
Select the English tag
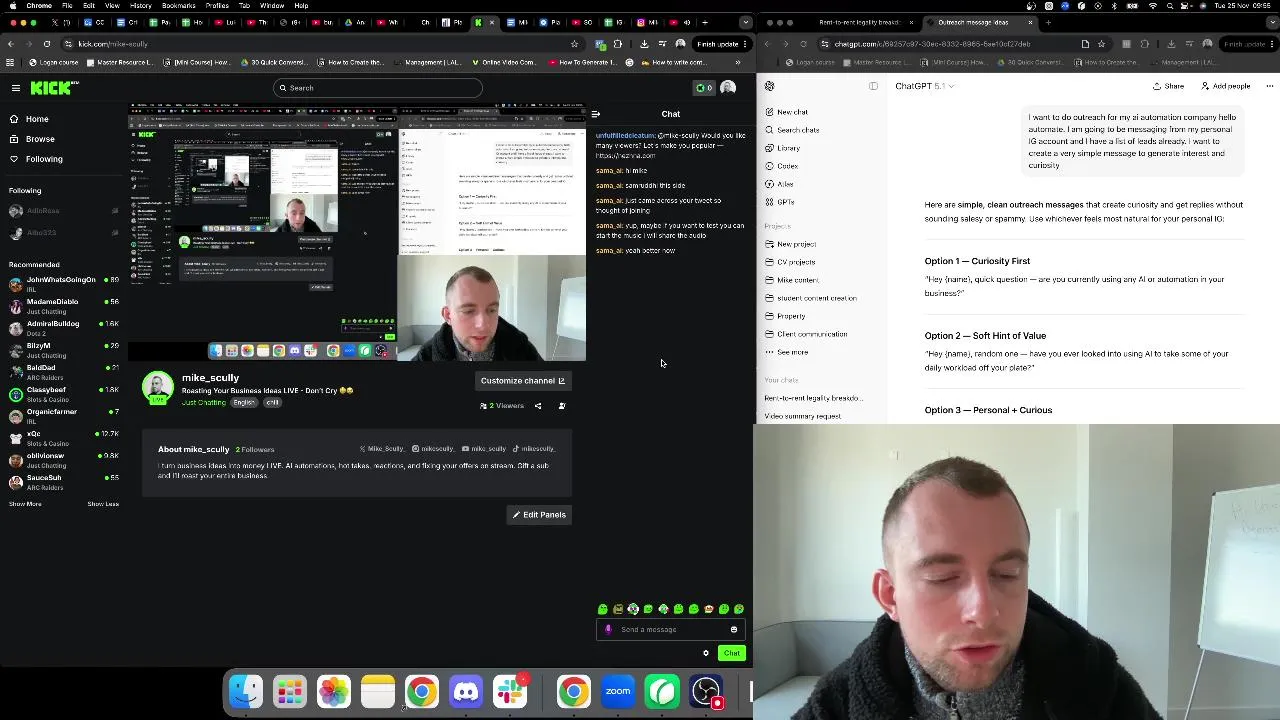pos(244,403)
